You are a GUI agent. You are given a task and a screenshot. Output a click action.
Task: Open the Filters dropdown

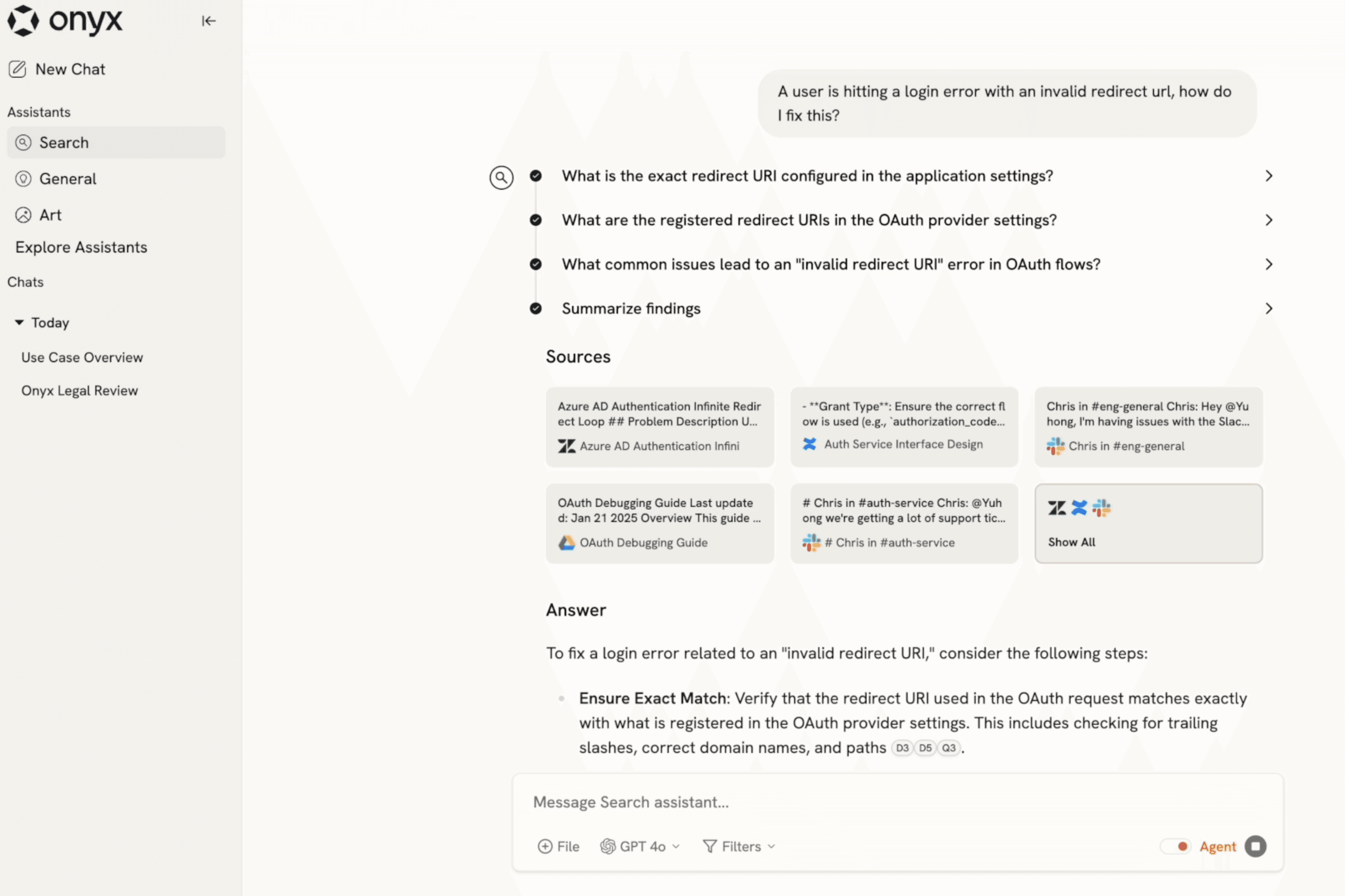point(739,846)
